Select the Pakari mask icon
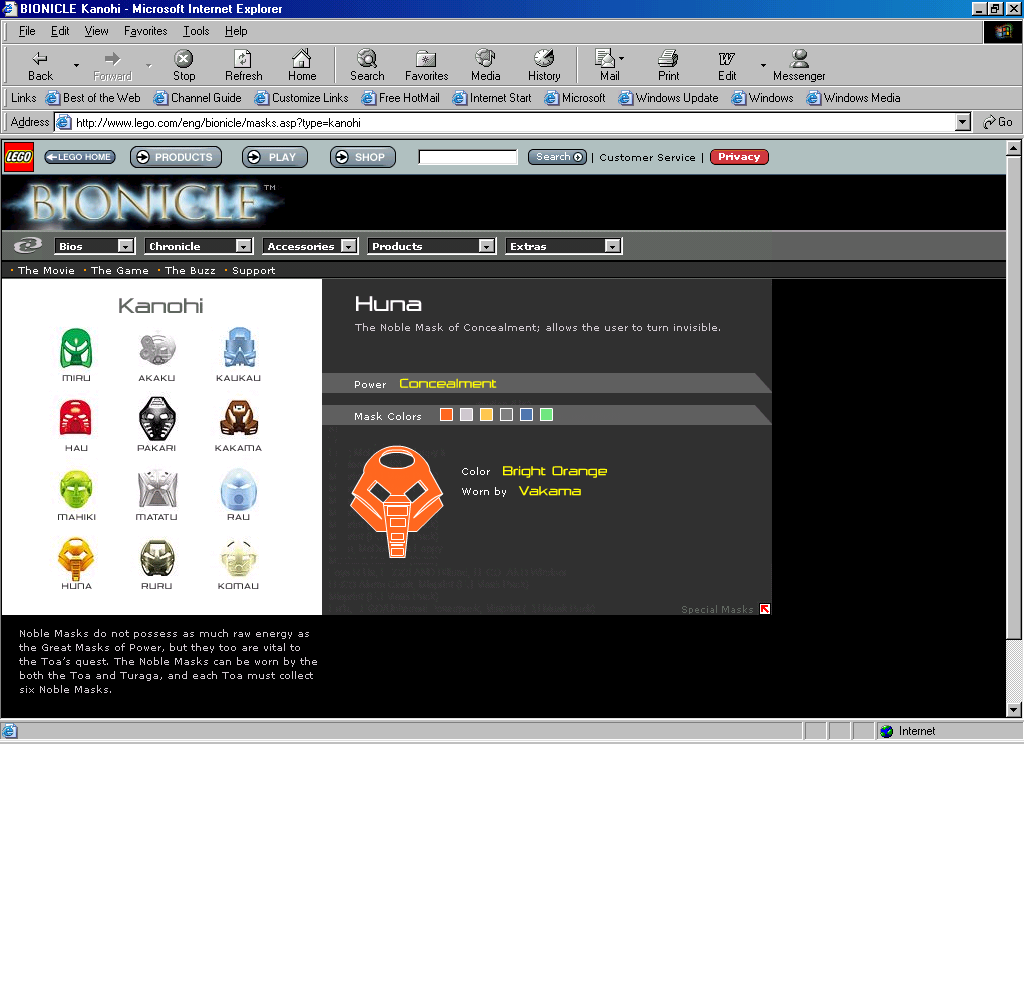The height and width of the screenshot is (1000, 1024). tap(157, 418)
